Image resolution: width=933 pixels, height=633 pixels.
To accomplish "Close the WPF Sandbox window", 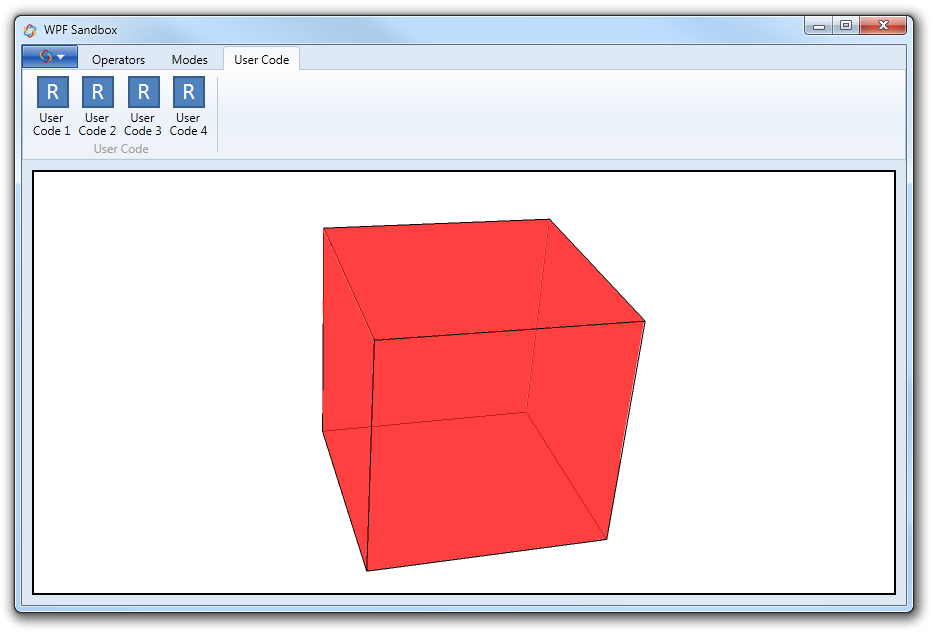I will pos(881,26).
